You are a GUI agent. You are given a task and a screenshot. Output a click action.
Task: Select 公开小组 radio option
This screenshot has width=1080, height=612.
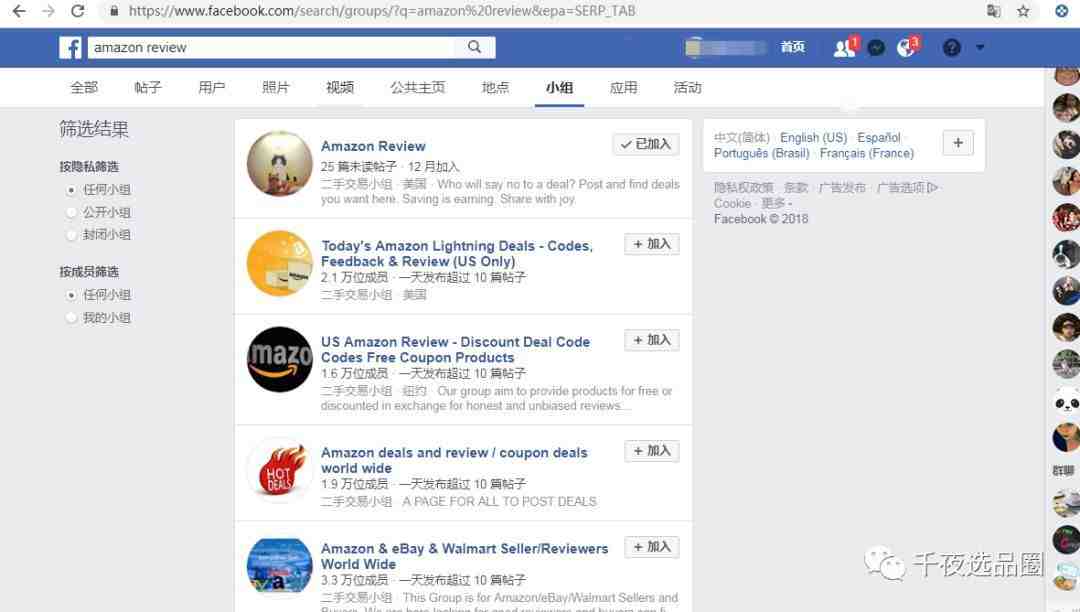[71, 212]
